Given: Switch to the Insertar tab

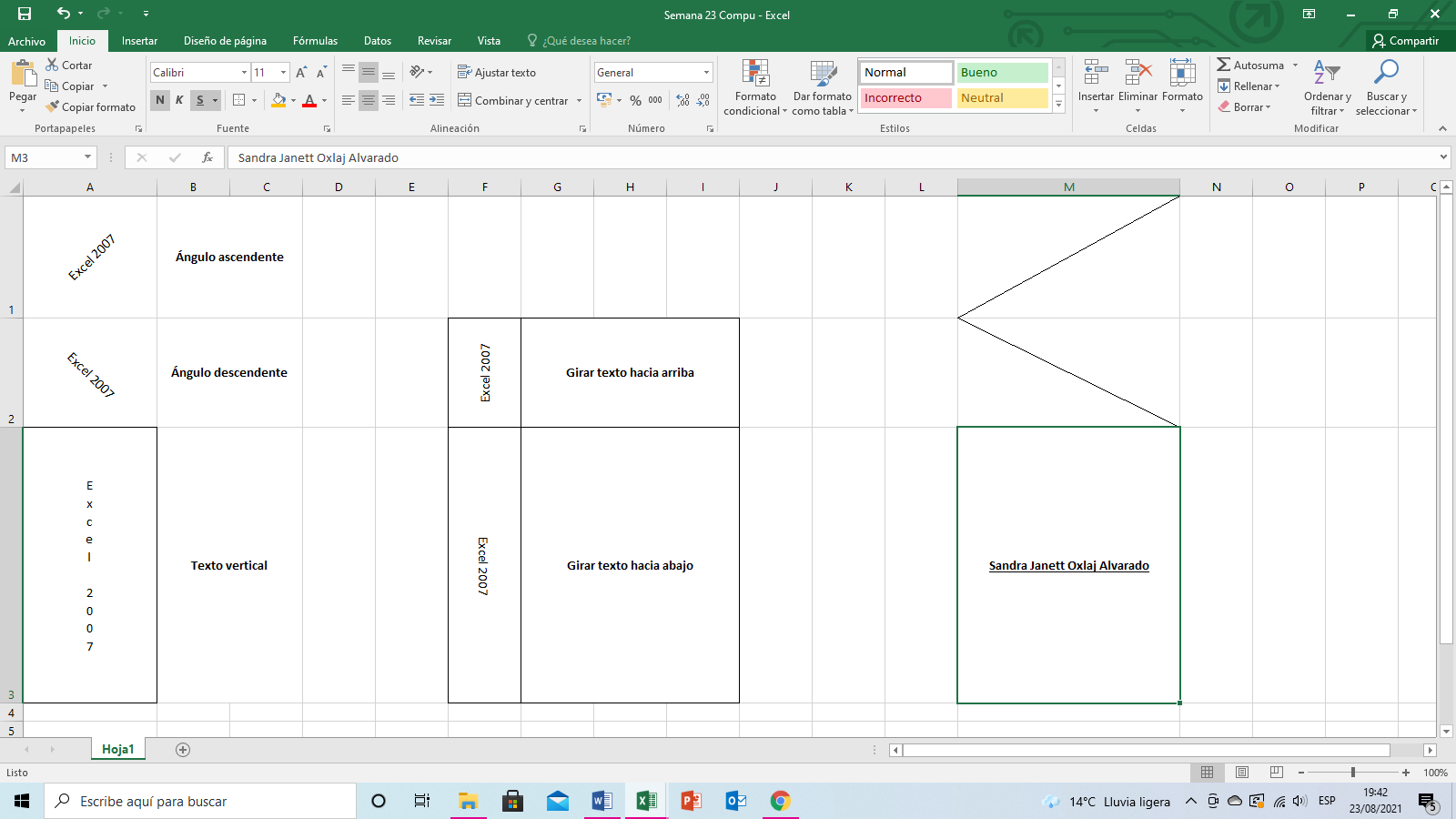Looking at the screenshot, I should pyautogui.click(x=139, y=41).
